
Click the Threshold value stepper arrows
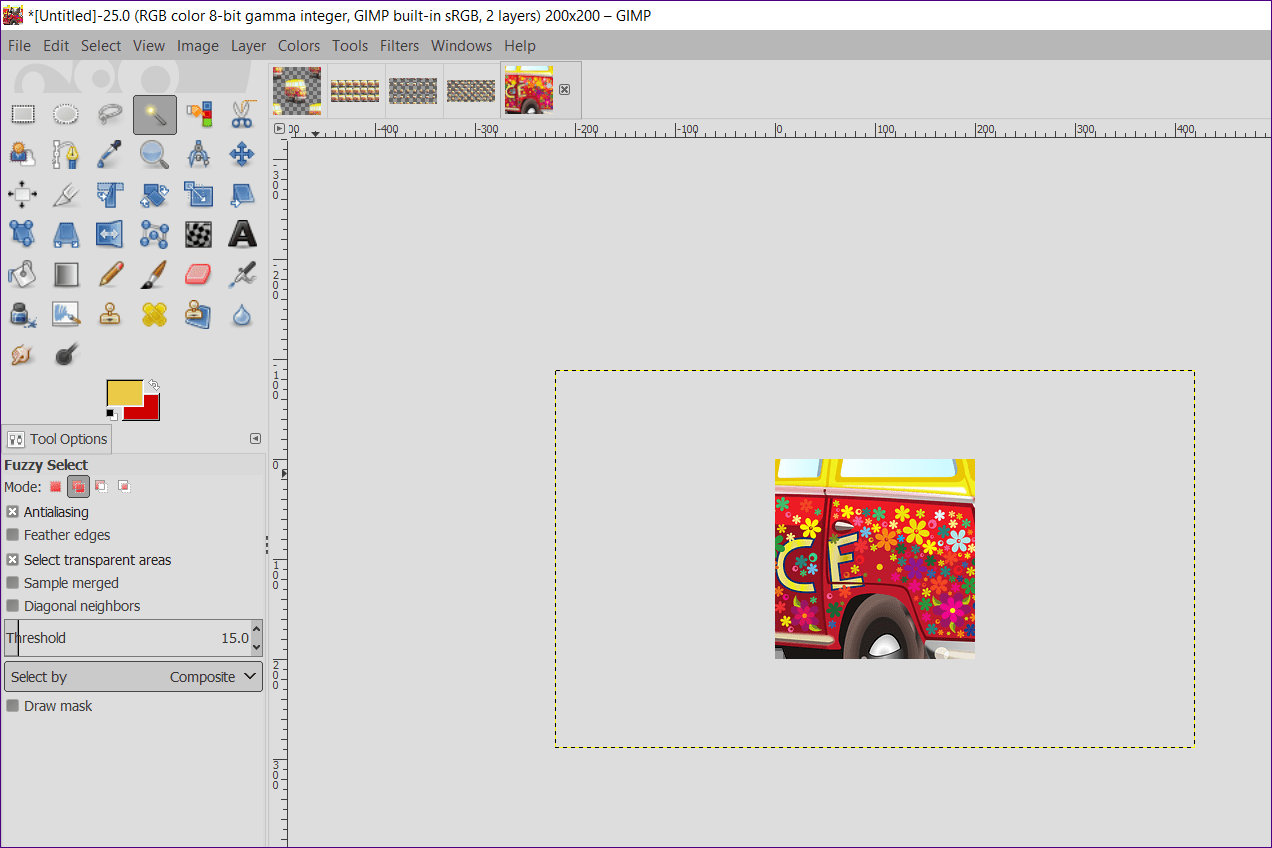[256, 638]
